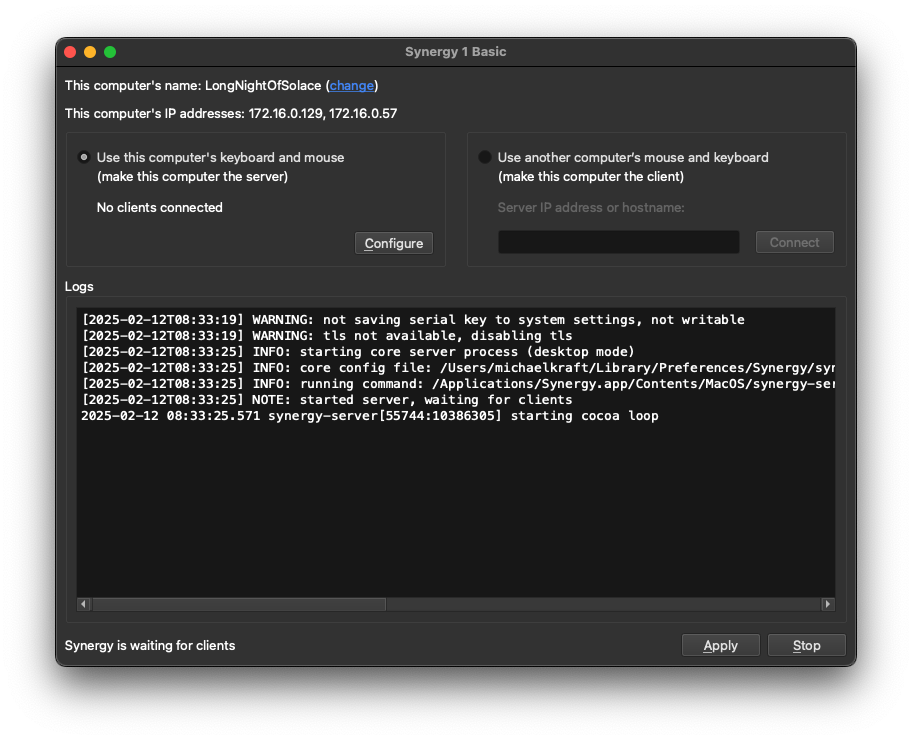
Task: Click the 'running command' log line
Action: coord(458,384)
